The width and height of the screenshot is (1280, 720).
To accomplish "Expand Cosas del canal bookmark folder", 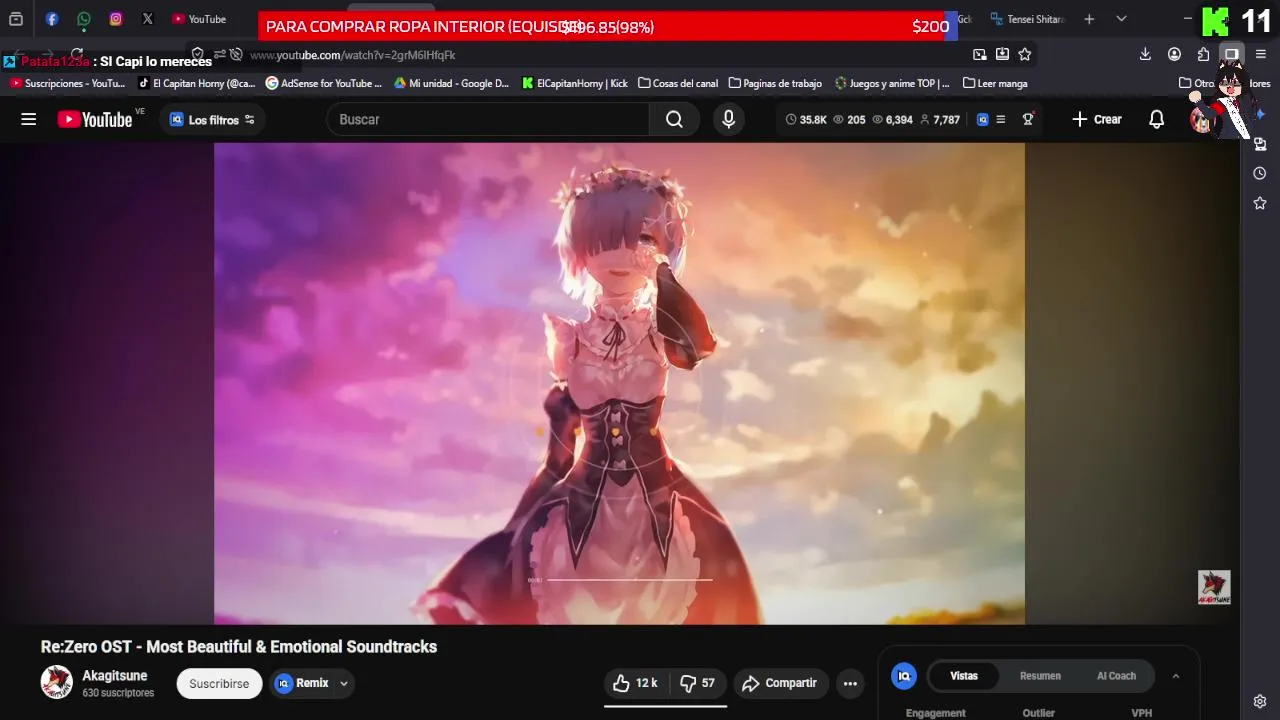I will pyautogui.click(x=678, y=84).
